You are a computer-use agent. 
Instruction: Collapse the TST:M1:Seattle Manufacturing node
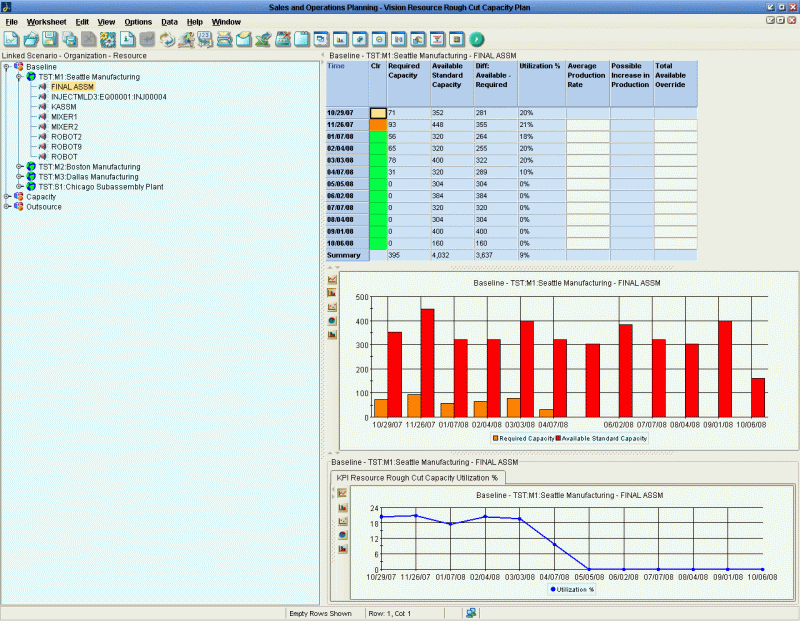(x=19, y=77)
